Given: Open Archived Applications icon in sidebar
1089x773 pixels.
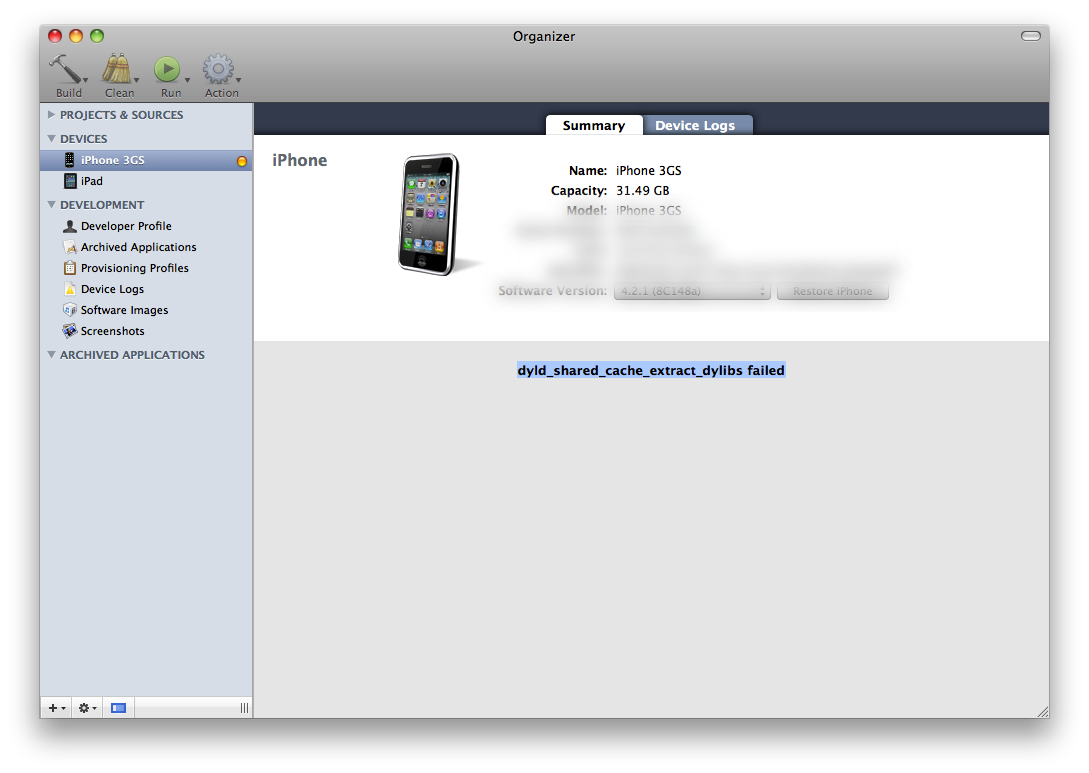Looking at the screenshot, I should click(69, 247).
